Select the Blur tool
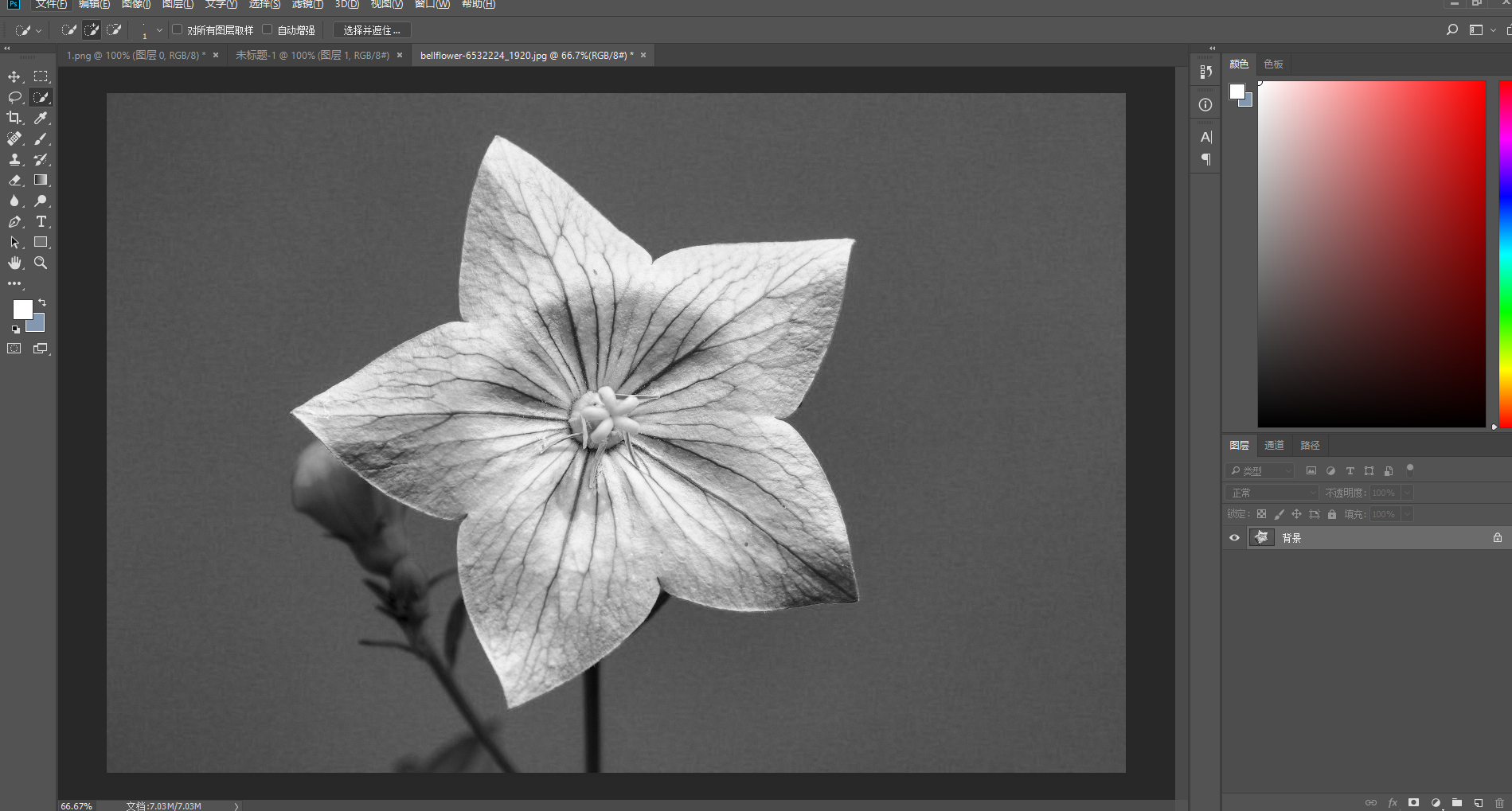The image size is (1512, 811). click(14, 201)
